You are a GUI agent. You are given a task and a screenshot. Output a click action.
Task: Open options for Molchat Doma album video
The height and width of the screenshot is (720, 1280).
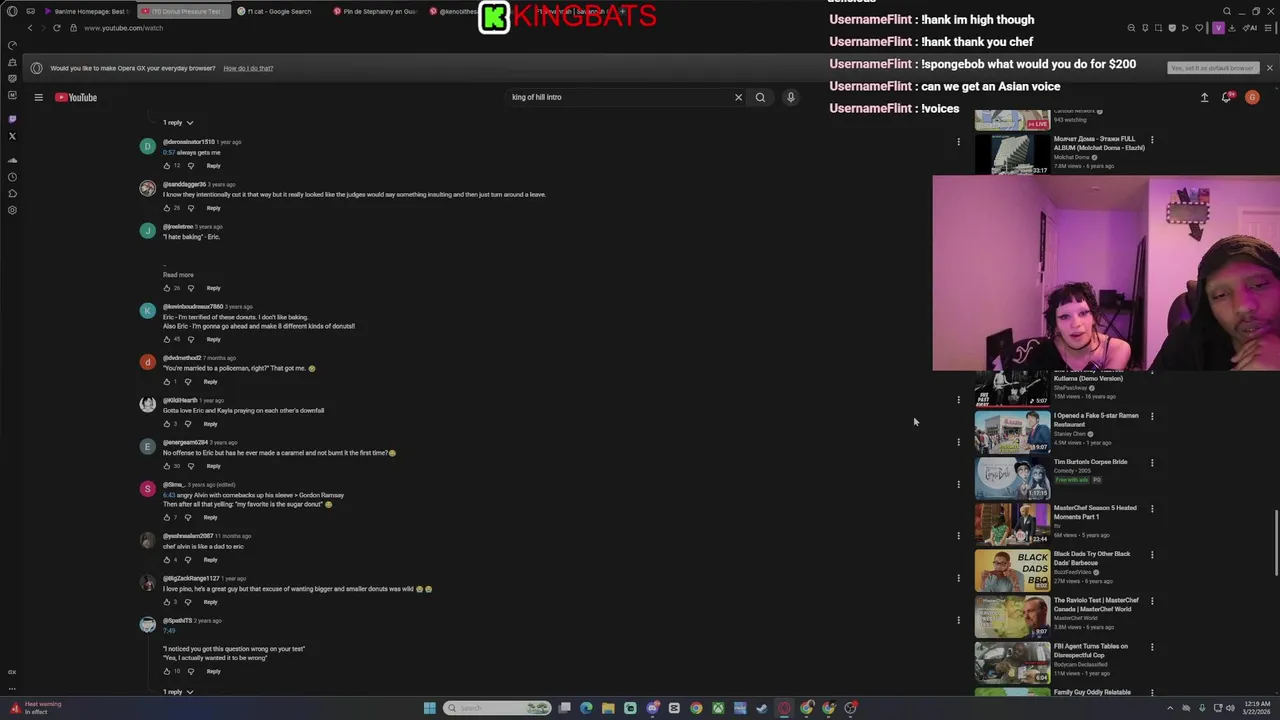coord(1152,140)
